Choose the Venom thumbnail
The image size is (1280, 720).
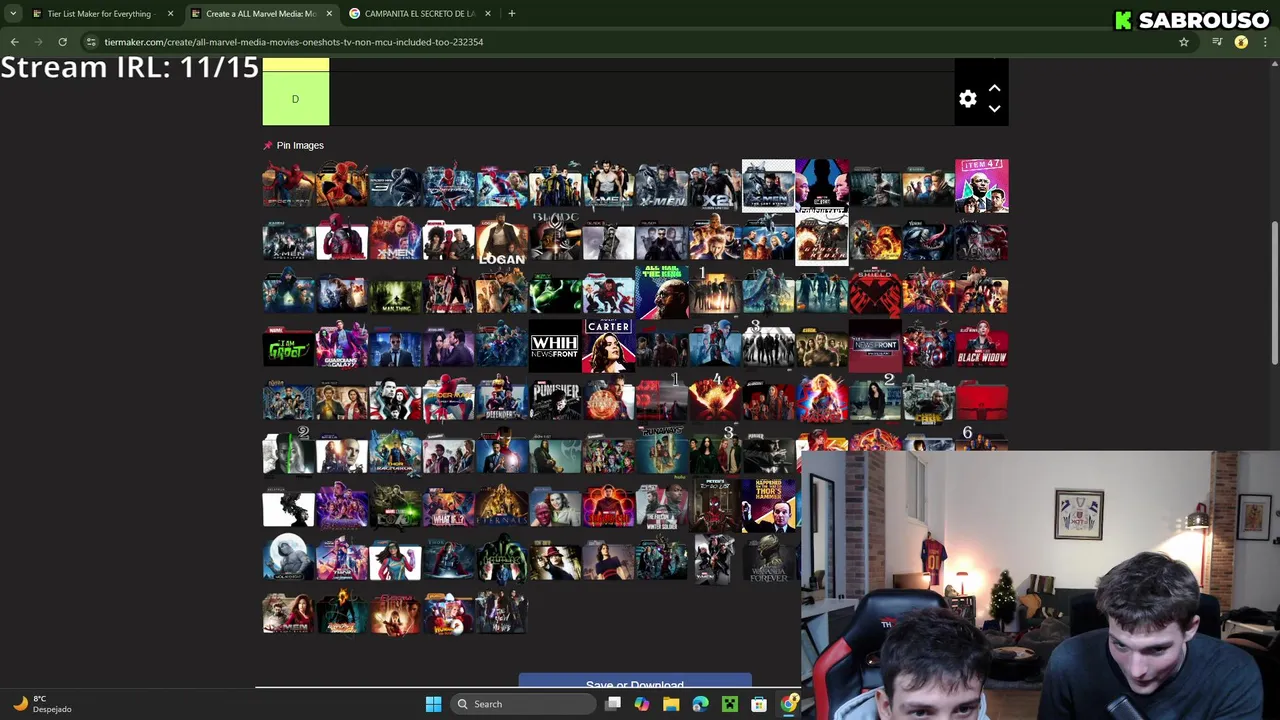click(928, 240)
